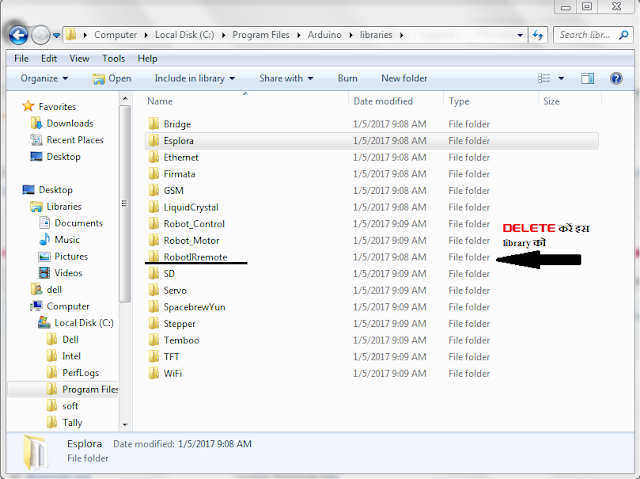Open the View menu
This screenshot has height=479, width=640.
pyautogui.click(x=79, y=59)
